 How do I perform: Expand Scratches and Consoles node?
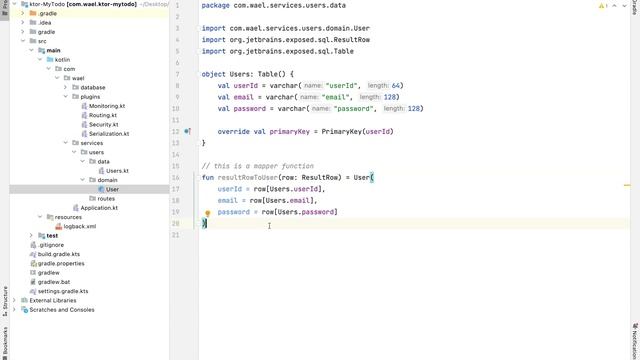(15, 310)
